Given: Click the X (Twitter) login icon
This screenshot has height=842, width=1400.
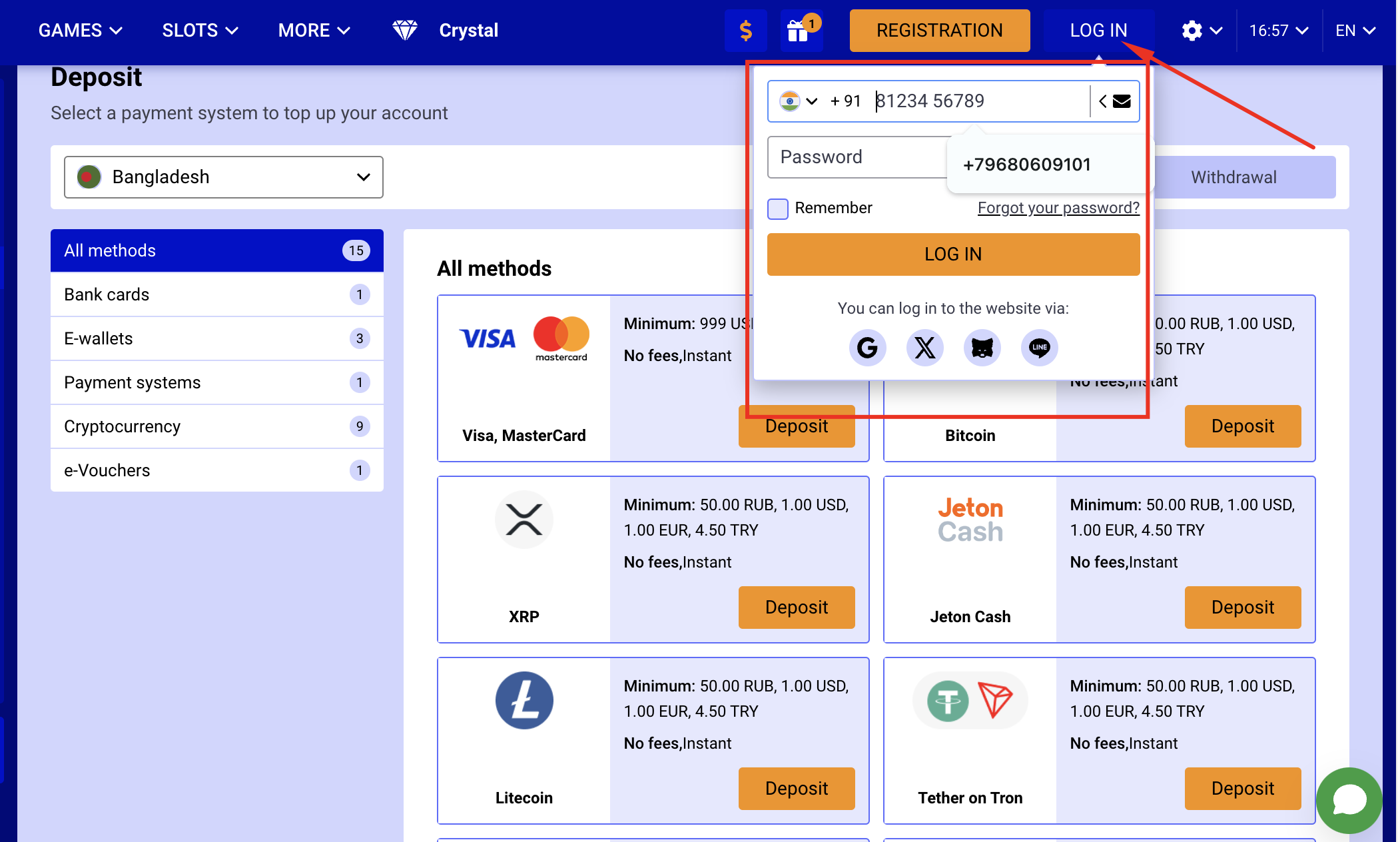Looking at the screenshot, I should (925, 347).
